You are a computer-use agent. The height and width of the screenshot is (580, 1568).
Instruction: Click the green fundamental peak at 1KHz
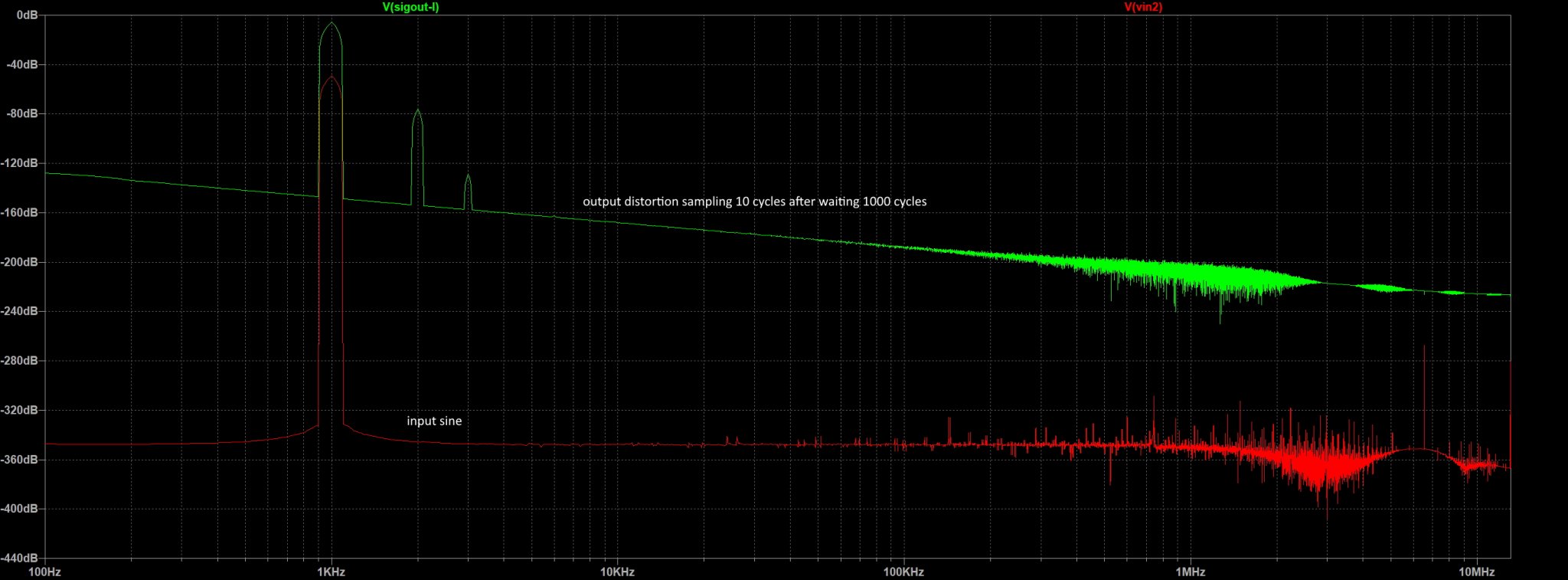(x=331, y=24)
